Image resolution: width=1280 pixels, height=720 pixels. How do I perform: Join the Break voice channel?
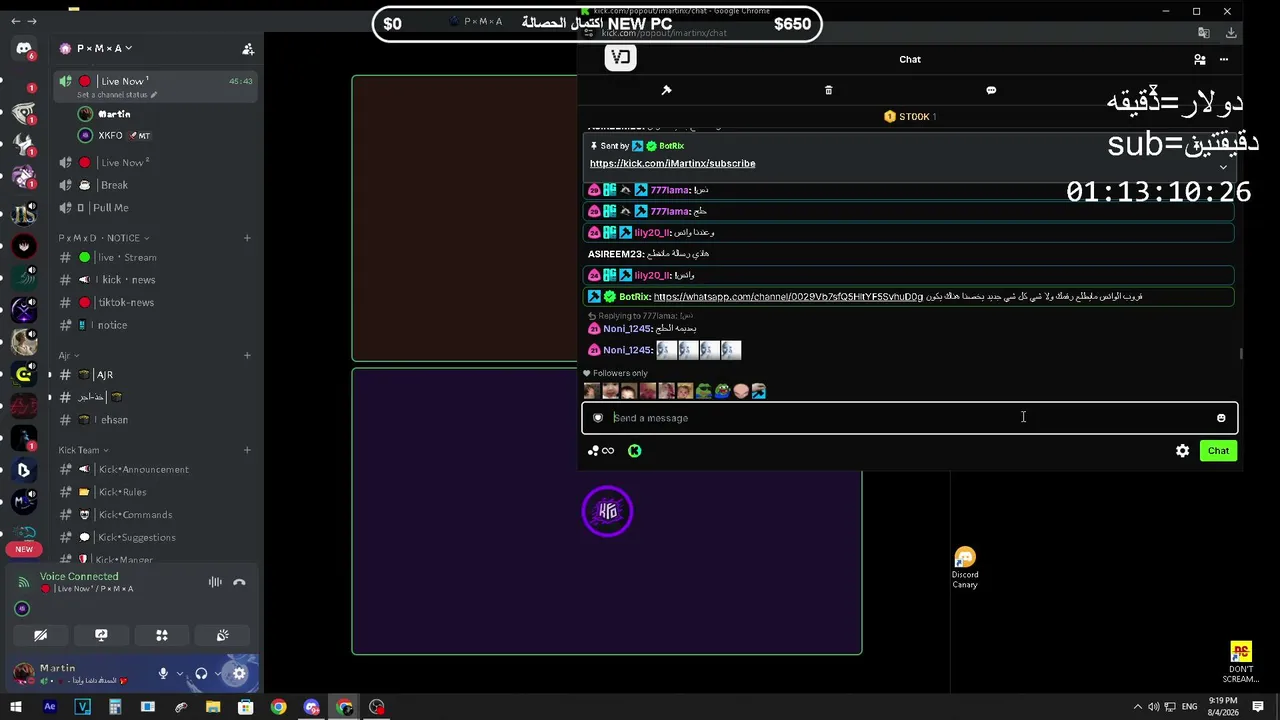click(156, 185)
